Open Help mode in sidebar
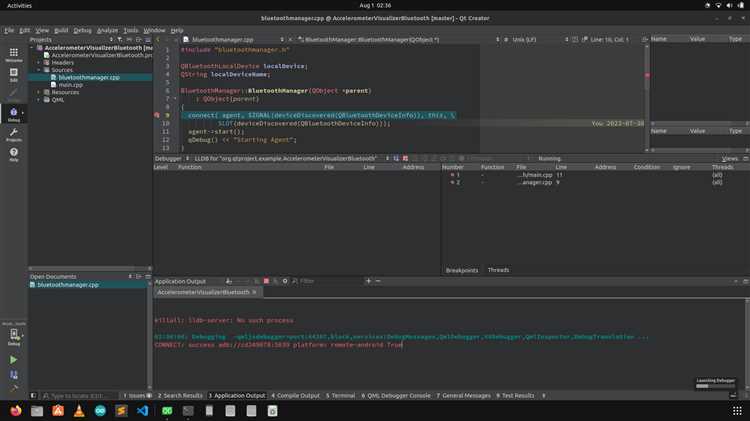750x421 pixels. [13, 155]
